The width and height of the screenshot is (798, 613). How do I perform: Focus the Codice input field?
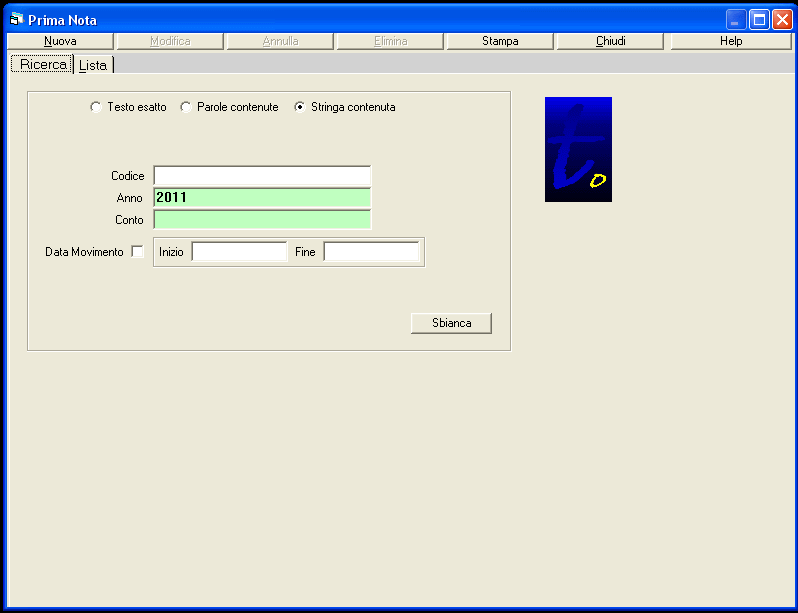pyautogui.click(x=262, y=176)
